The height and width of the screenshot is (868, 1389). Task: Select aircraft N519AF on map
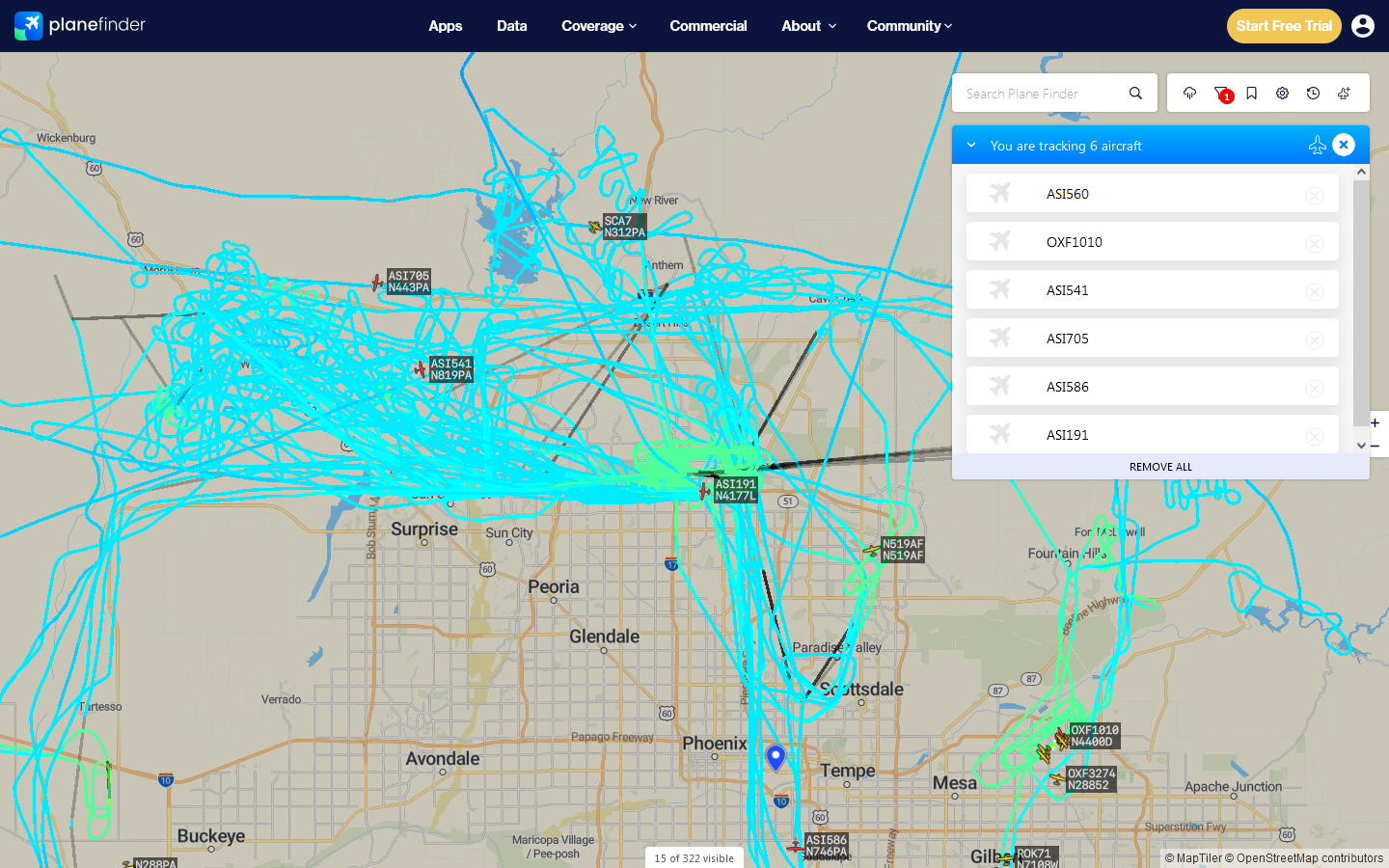(872, 551)
